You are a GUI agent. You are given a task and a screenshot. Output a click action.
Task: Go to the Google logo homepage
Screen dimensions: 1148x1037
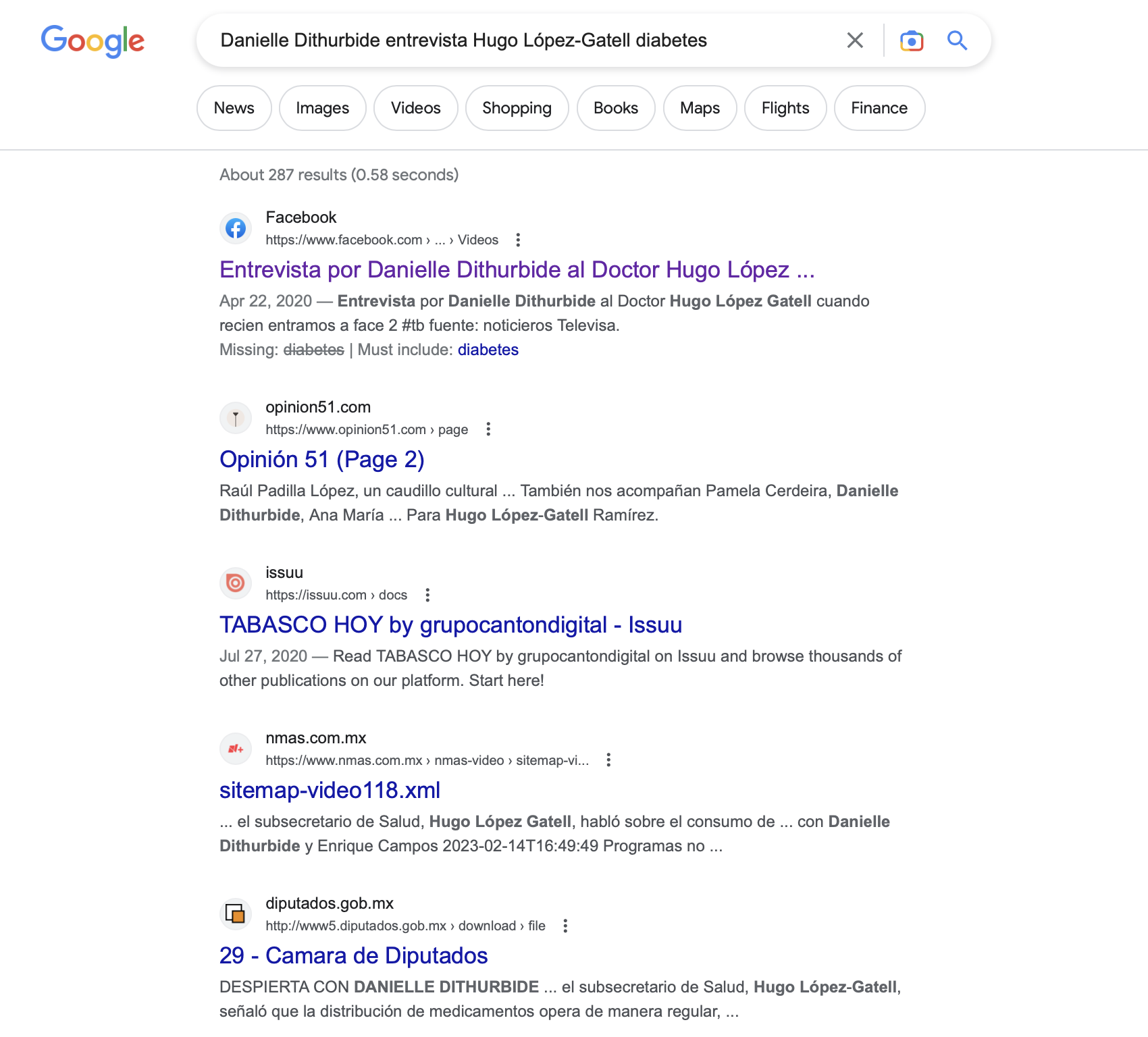tap(93, 41)
